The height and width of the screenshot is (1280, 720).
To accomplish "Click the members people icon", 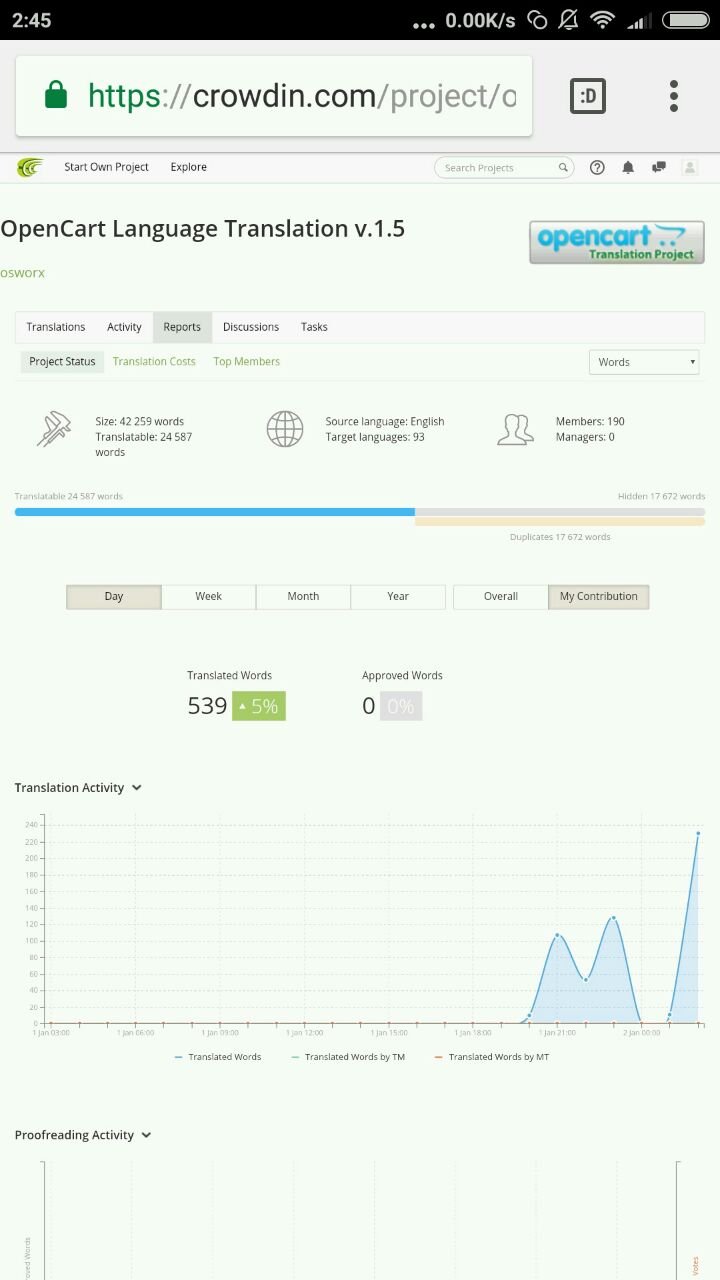I will point(515,429).
